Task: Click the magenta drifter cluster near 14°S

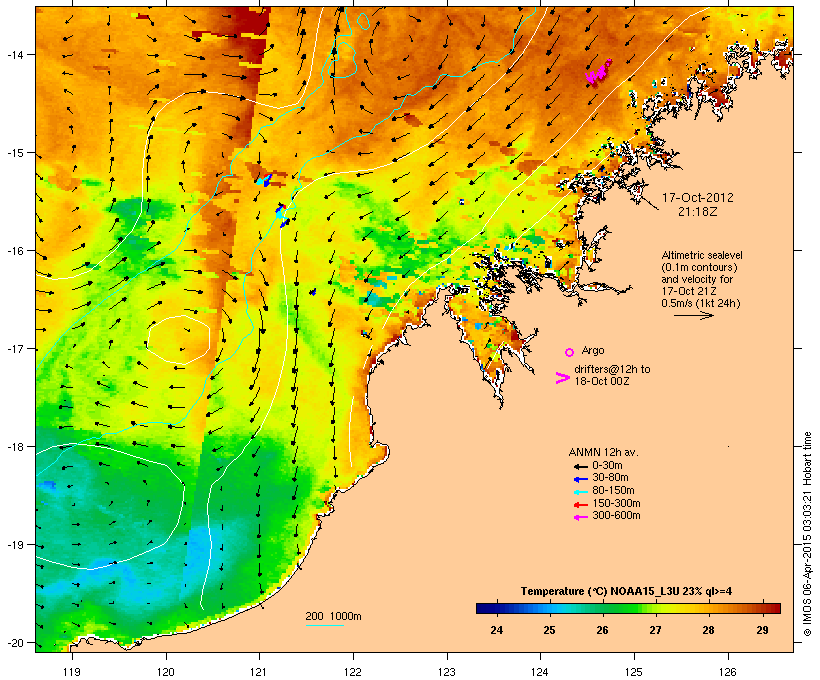Action: 598,72
